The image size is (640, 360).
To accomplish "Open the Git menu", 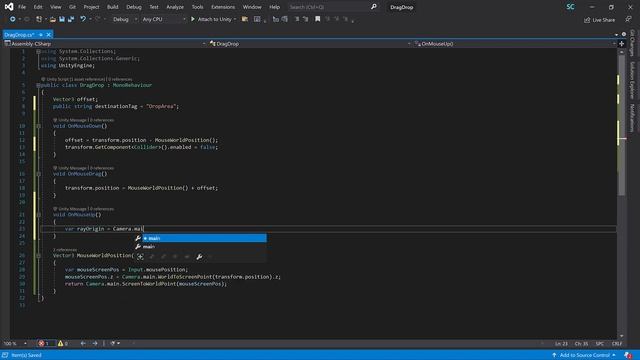I will click(x=72, y=7).
